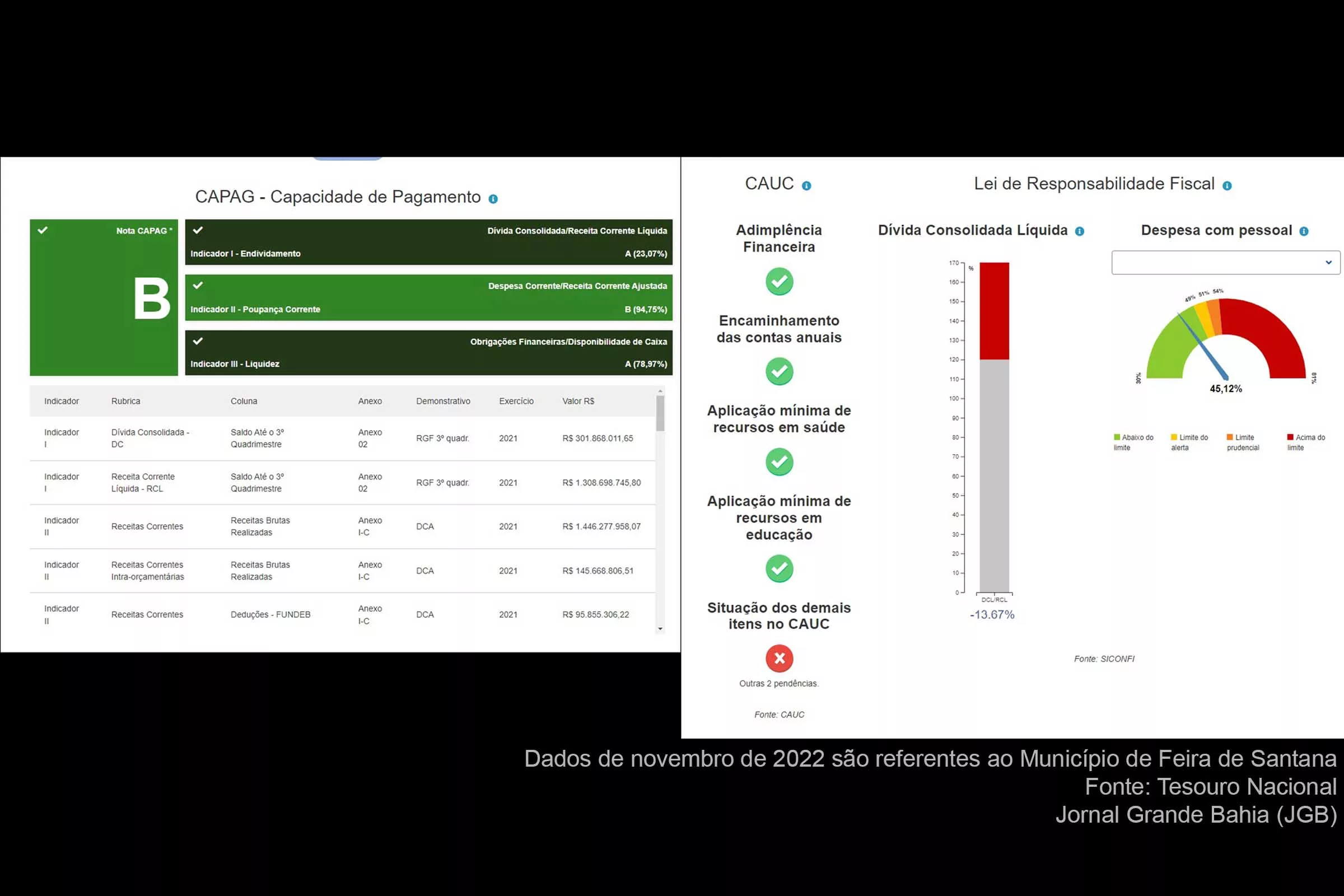Click info icon beside Dívida Consolidada Líquida
Image resolution: width=1344 pixels, height=896 pixels.
click(1080, 231)
